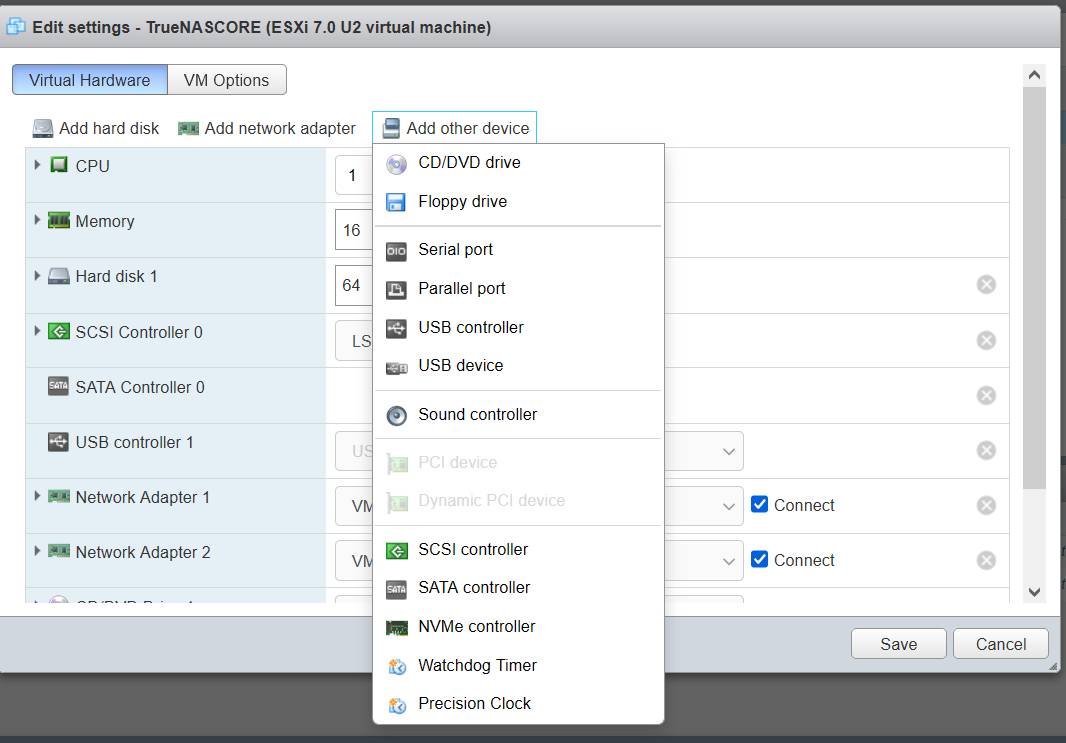This screenshot has width=1066, height=743.
Task: Click the Parallel port icon
Action: [396, 290]
